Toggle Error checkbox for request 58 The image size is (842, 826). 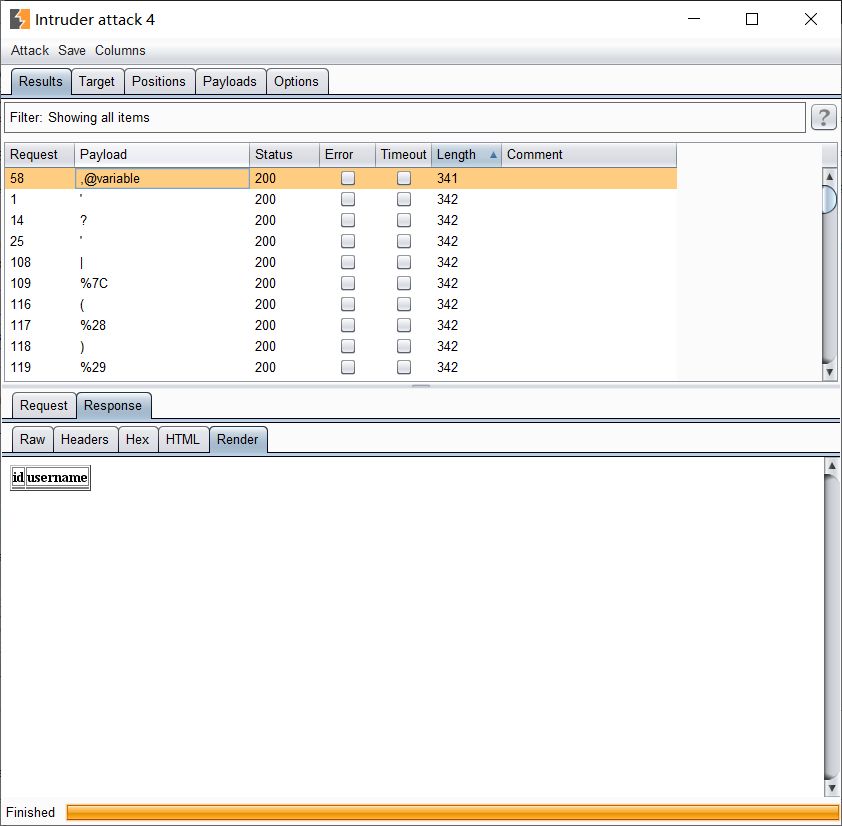(348, 178)
